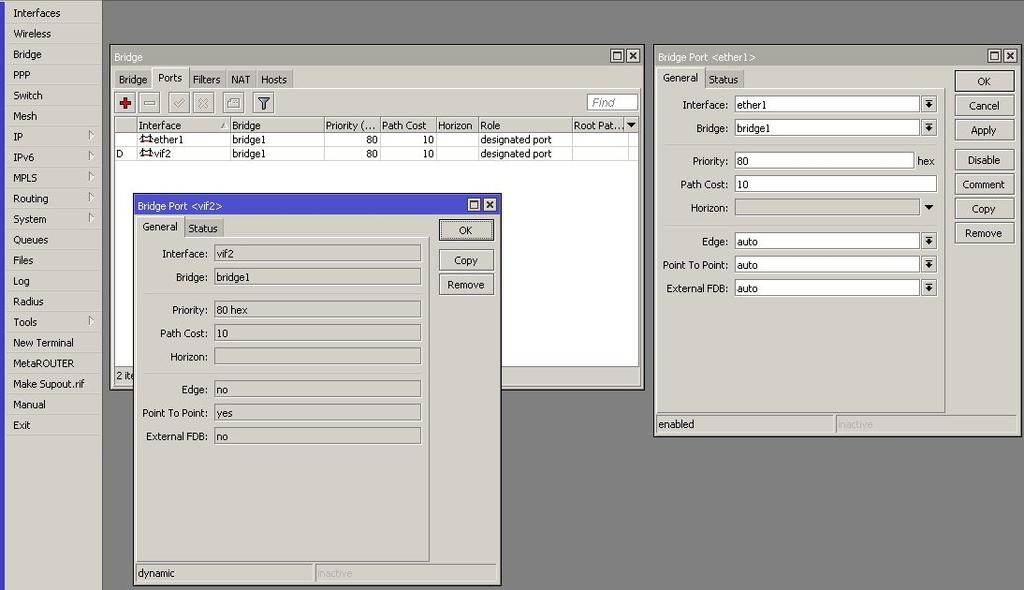Open the Bridge dropdown in ether1 window
The height and width of the screenshot is (590, 1024).
929,127
